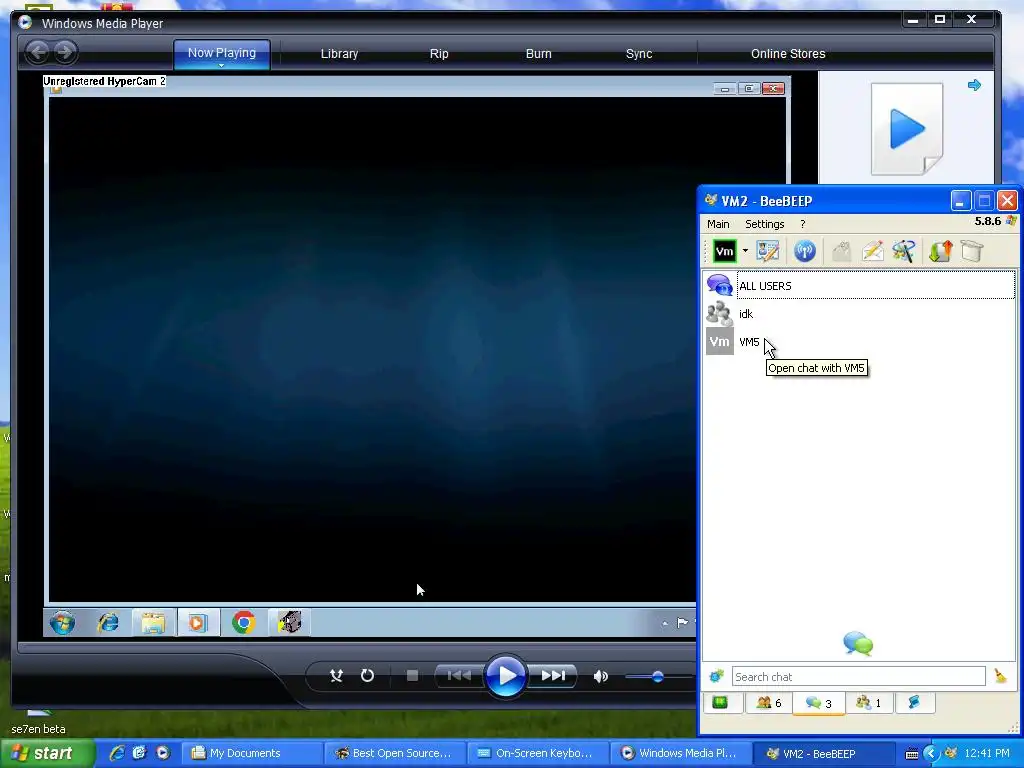
Task: Click the Internet Explorer quick launch icon
Action: (117, 753)
